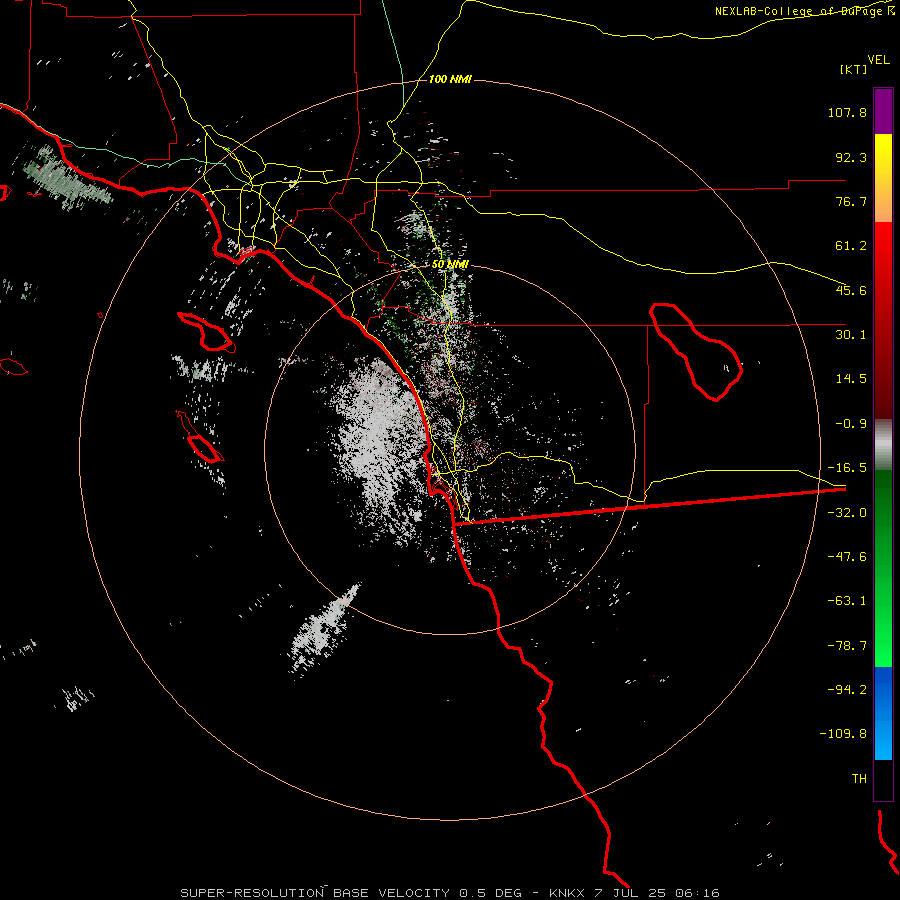900x900 pixels.
Task: Click the -63.1 velocity scale value
Action: pyautogui.click(x=847, y=601)
